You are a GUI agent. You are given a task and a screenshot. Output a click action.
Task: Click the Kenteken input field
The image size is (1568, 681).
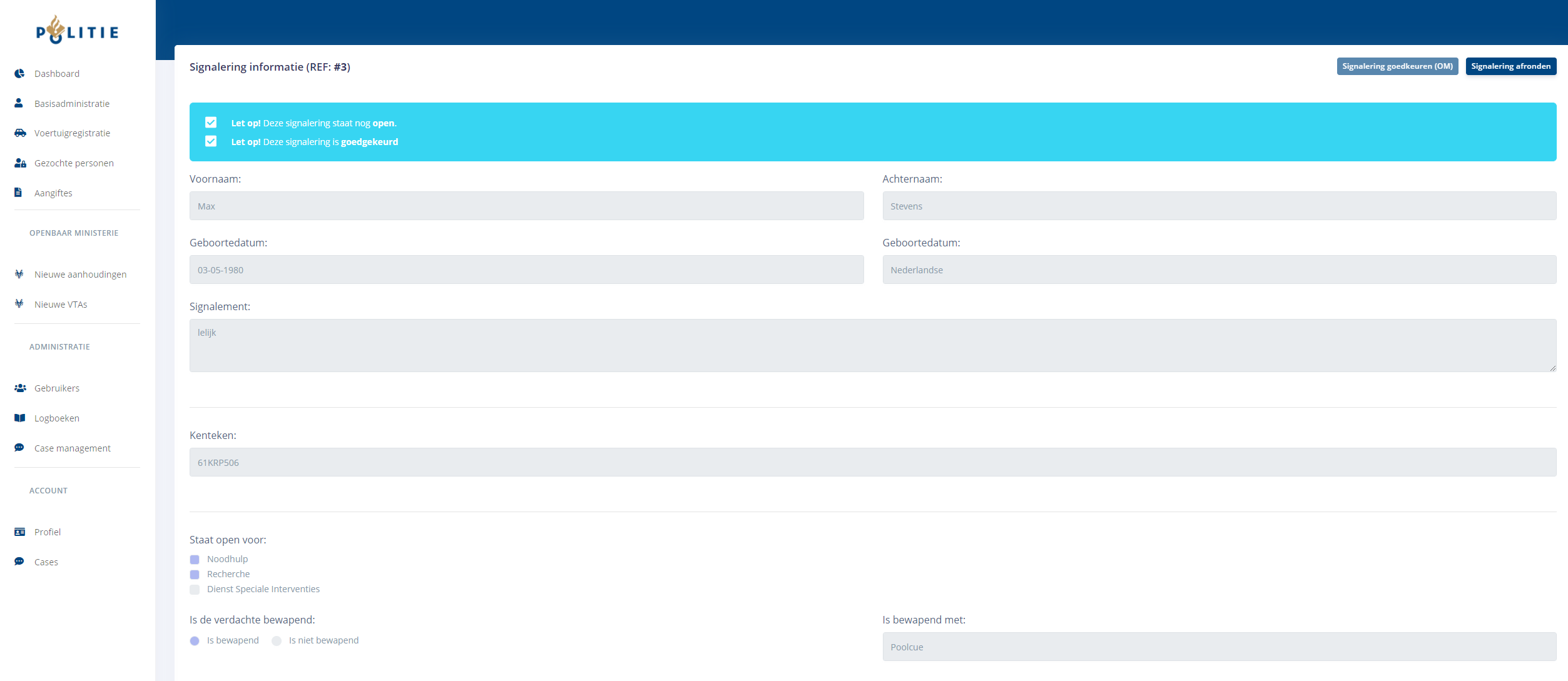[x=872, y=463]
